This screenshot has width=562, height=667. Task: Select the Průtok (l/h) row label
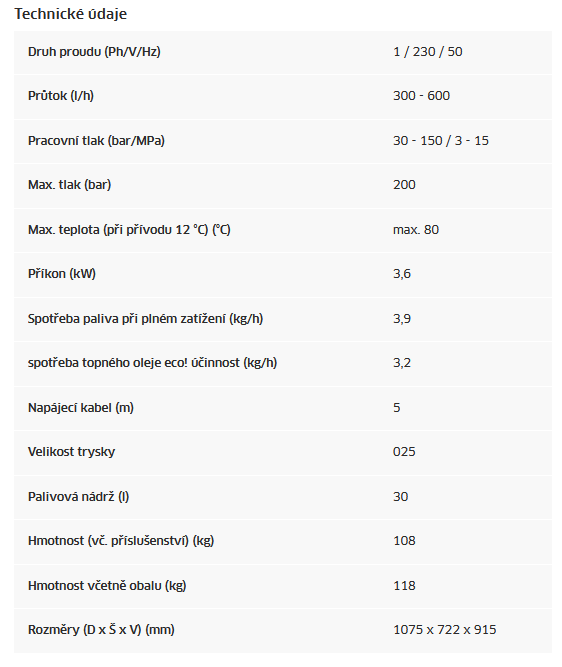61,96
